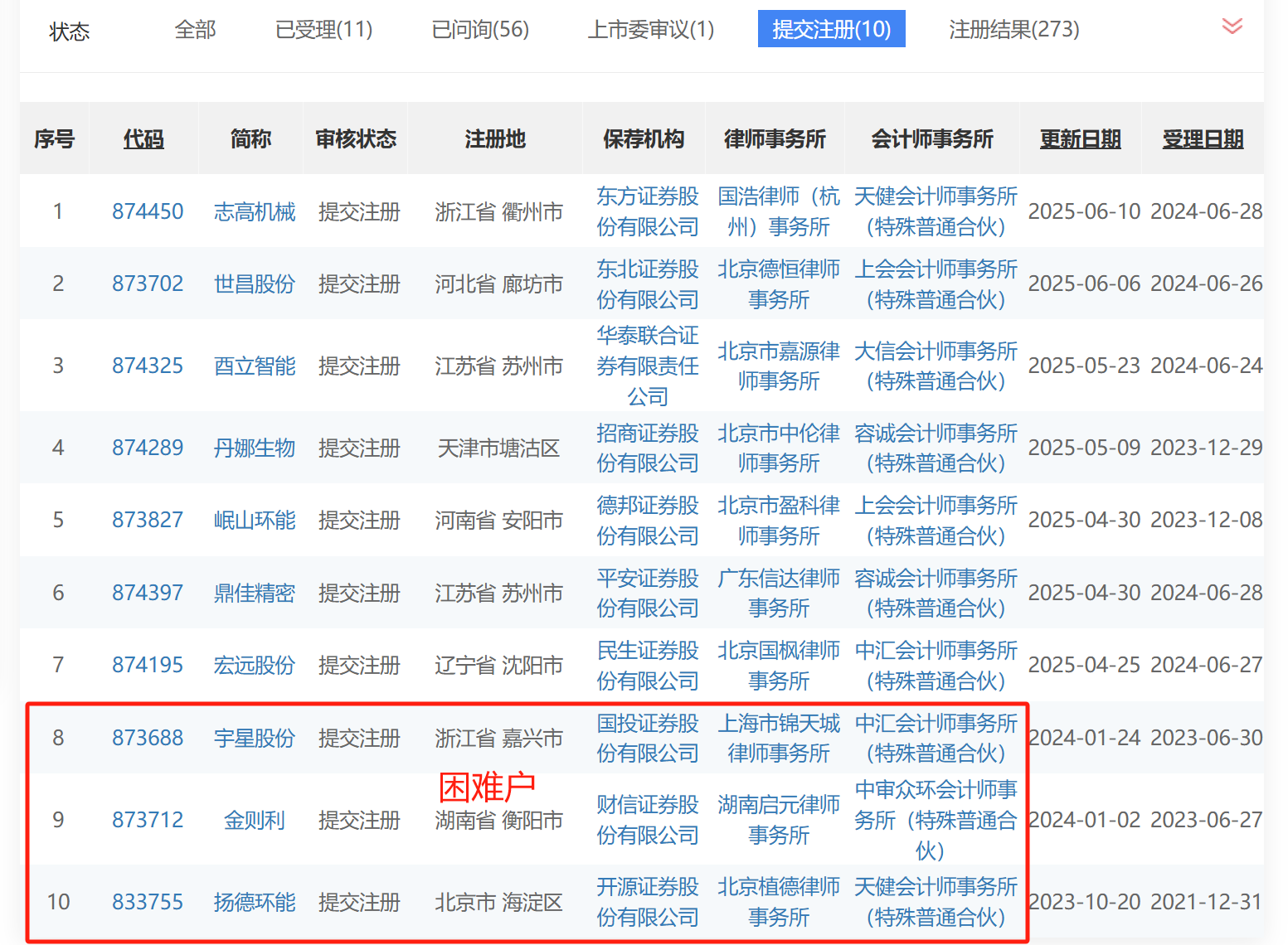View the 上市委审议(1) category
Viewport: 1288px width, 945px height.
click(650, 29)
